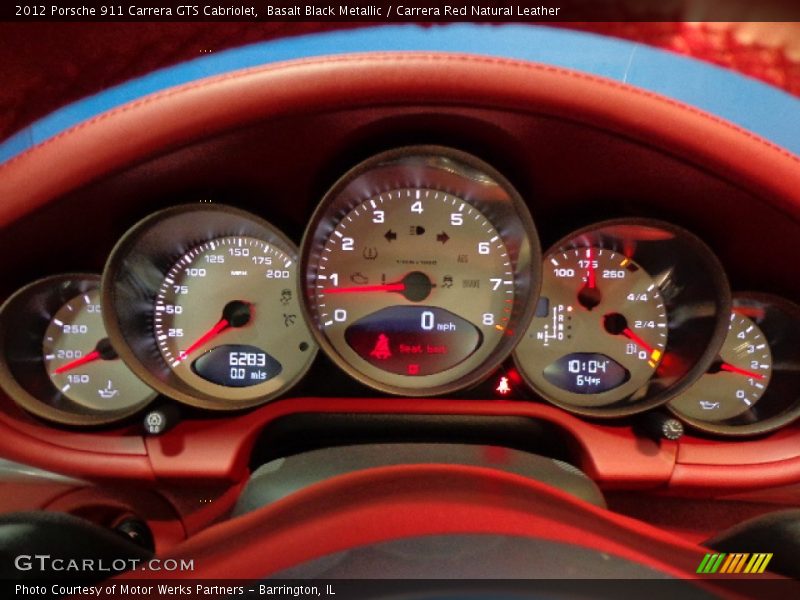Click the tire pressure warning icon
800x600 pixels.
370,253
